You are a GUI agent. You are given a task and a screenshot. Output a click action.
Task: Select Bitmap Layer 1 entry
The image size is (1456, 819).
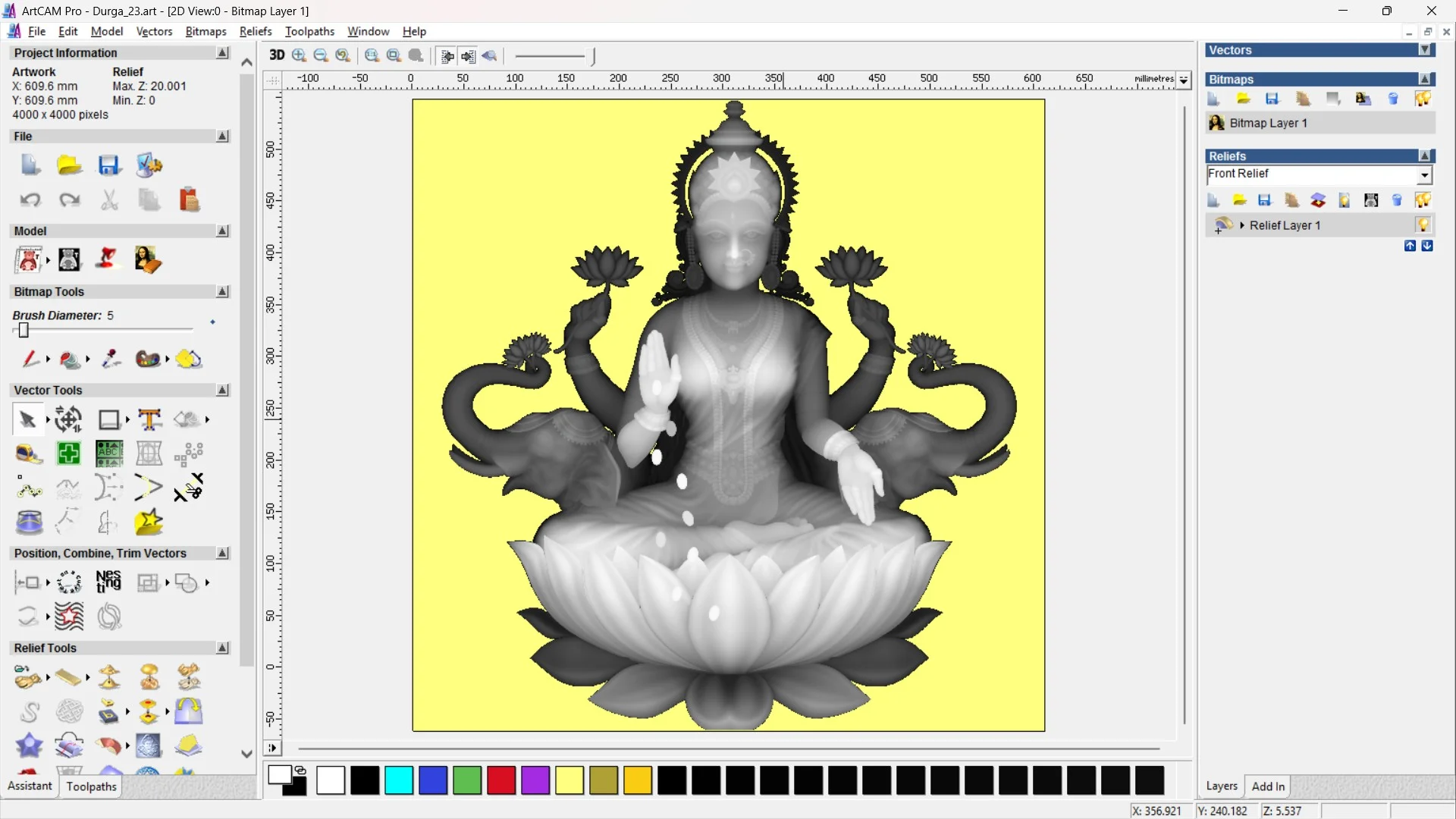[1268, 123]
